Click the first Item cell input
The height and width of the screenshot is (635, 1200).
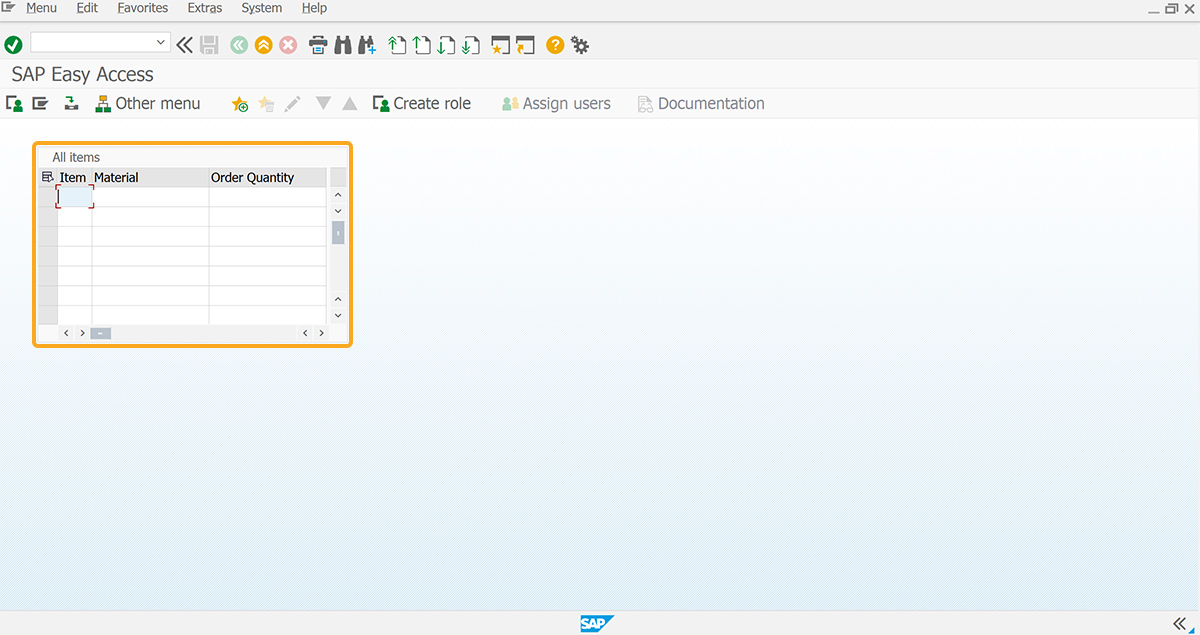click(75, 197)
